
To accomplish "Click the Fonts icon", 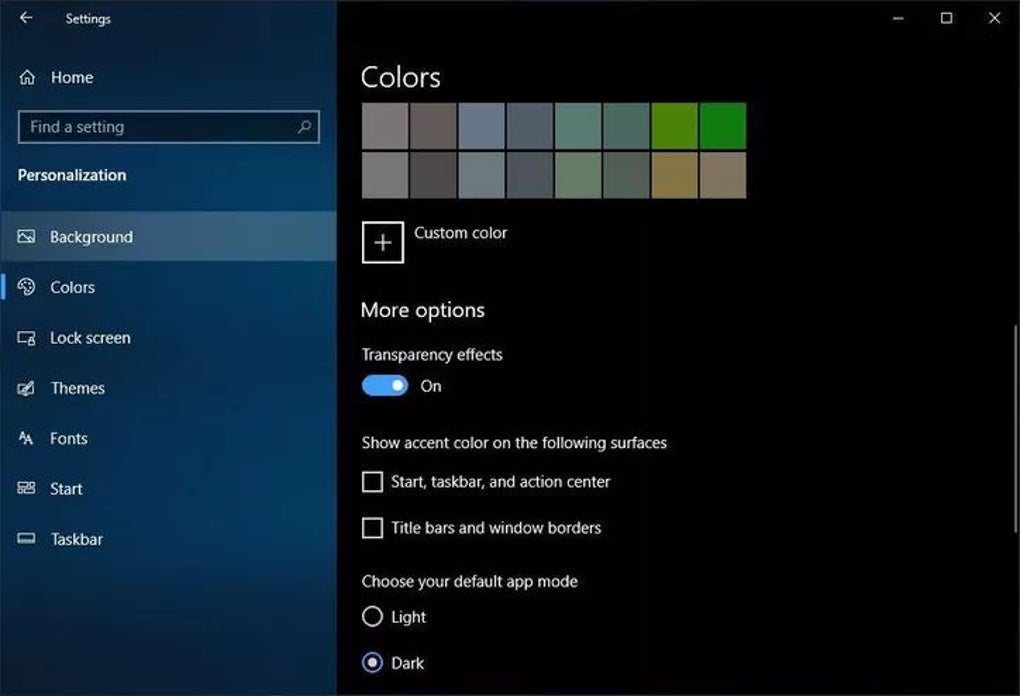I will coord(26,438).
